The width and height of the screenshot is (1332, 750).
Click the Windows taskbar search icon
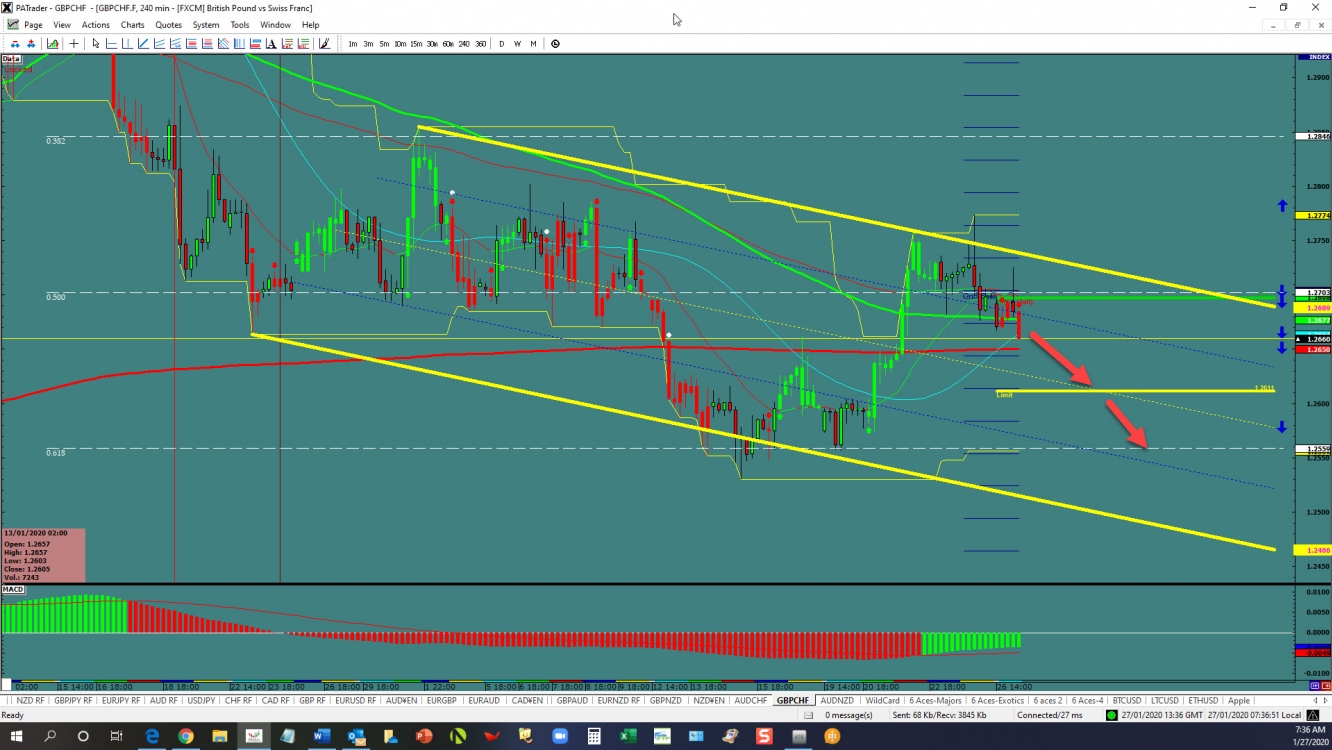[x=50, y=736]
